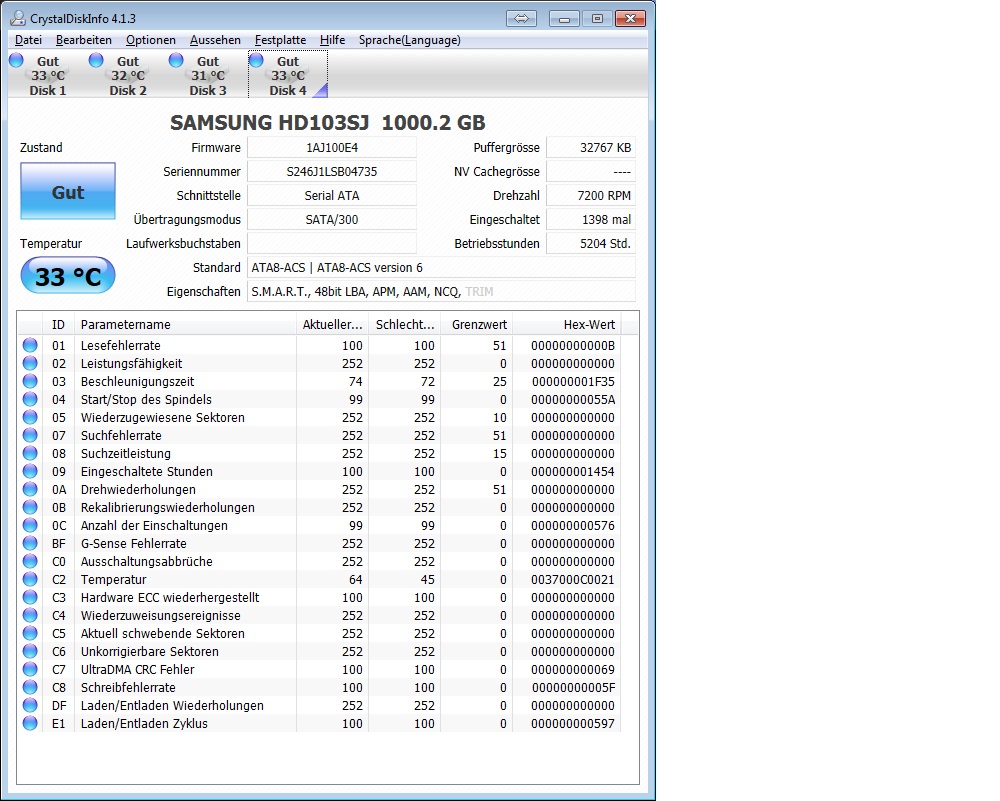This screenshot has height=801, width=1000.
Task: Click status orb for Rekalibrierungswiederholungen row
Action: [30, 507]
